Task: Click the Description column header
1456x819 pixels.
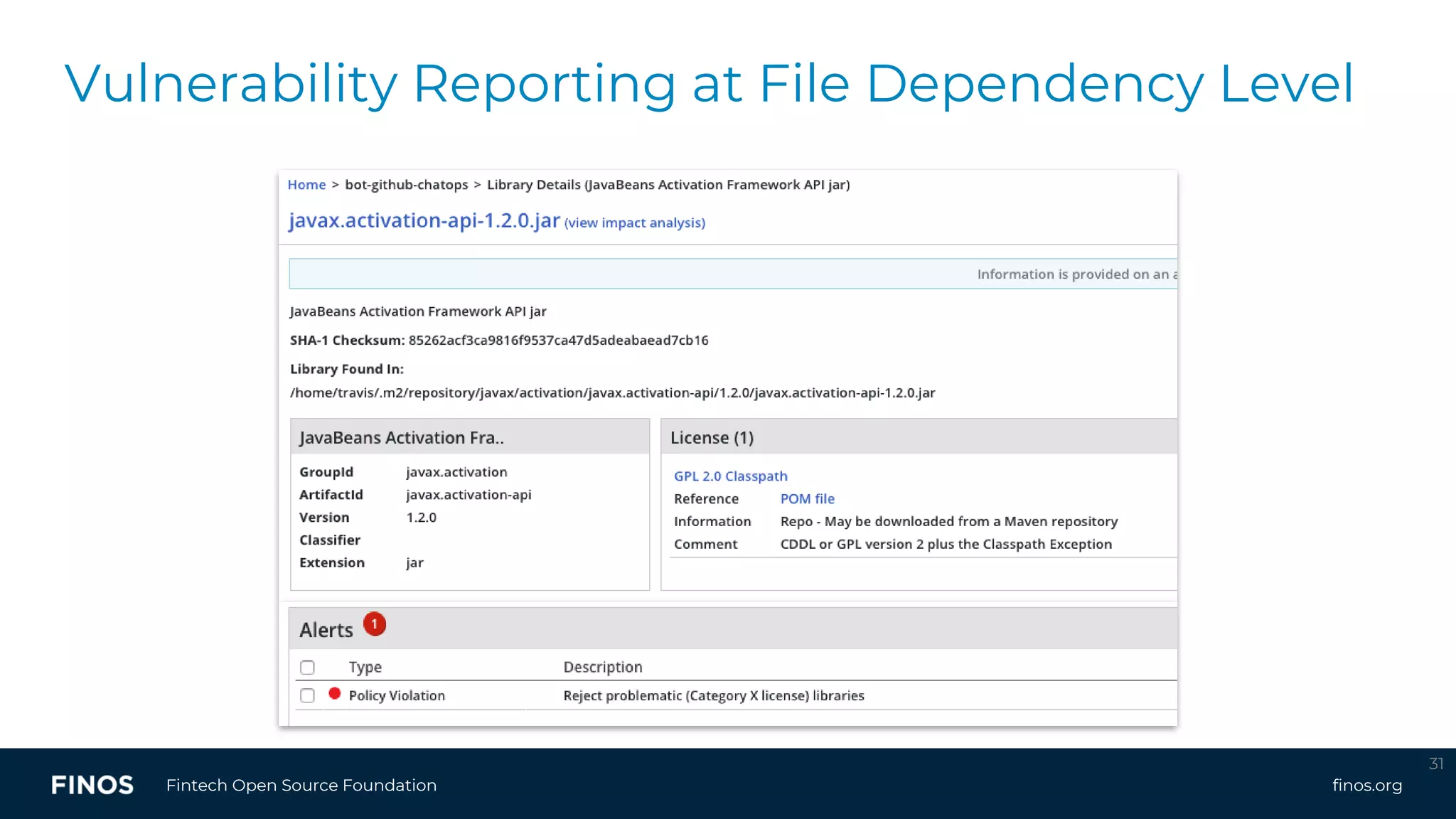Action: coord(603,667)
